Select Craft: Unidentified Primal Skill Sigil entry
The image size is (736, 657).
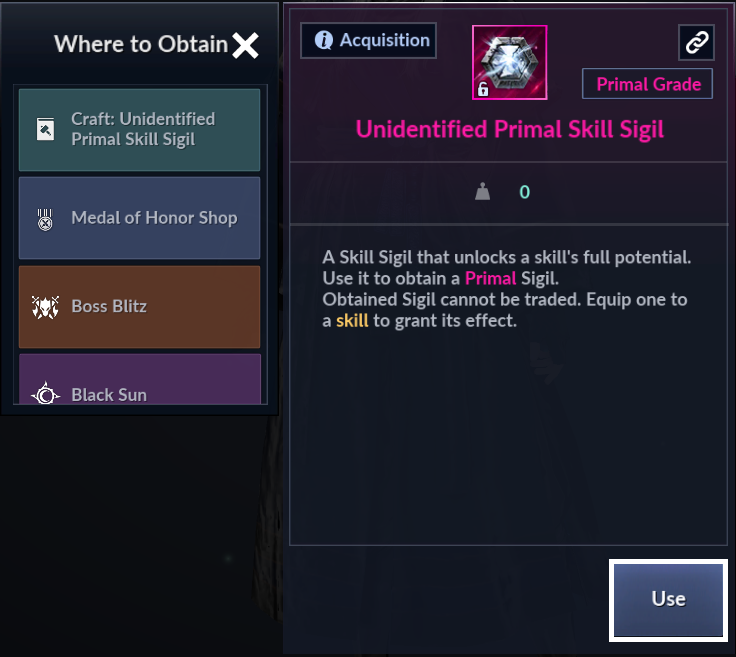click(x=139, y=130)
